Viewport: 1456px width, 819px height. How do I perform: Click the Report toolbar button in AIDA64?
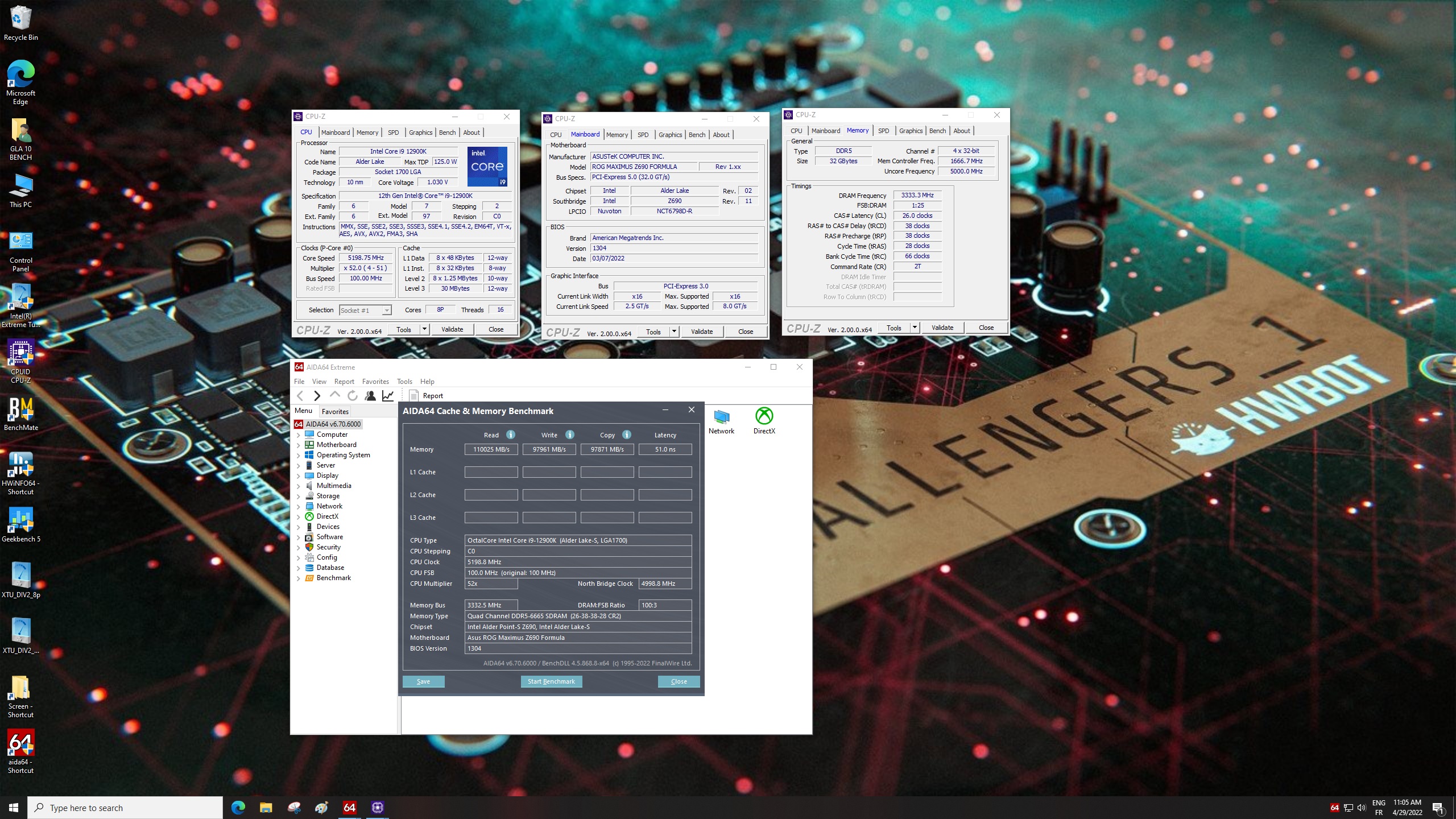tap(426, 396)
